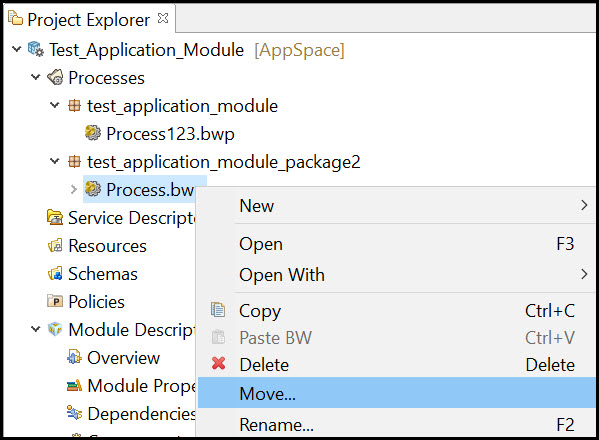Click the Copy pages icon
The image size is (599, 440).
(x=218, y=310)
